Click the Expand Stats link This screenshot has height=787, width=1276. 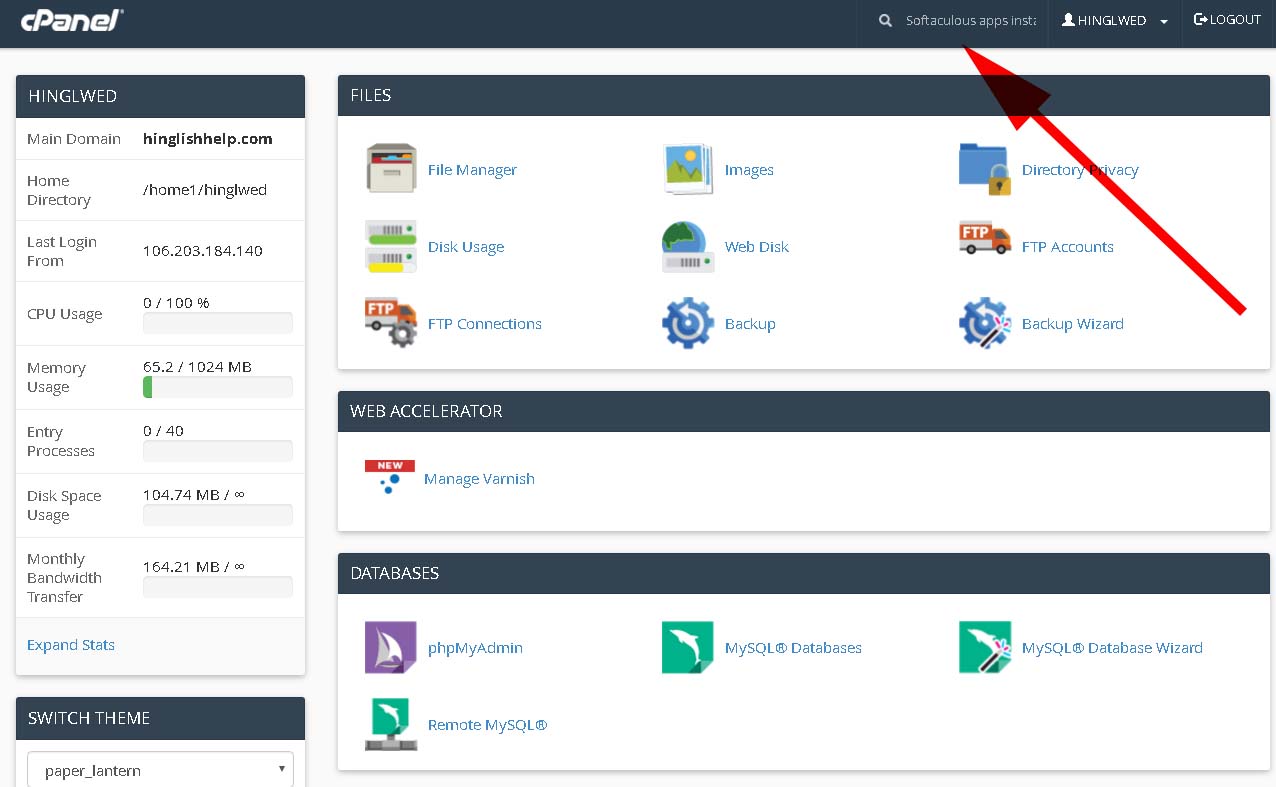click(x=71, y=645)
